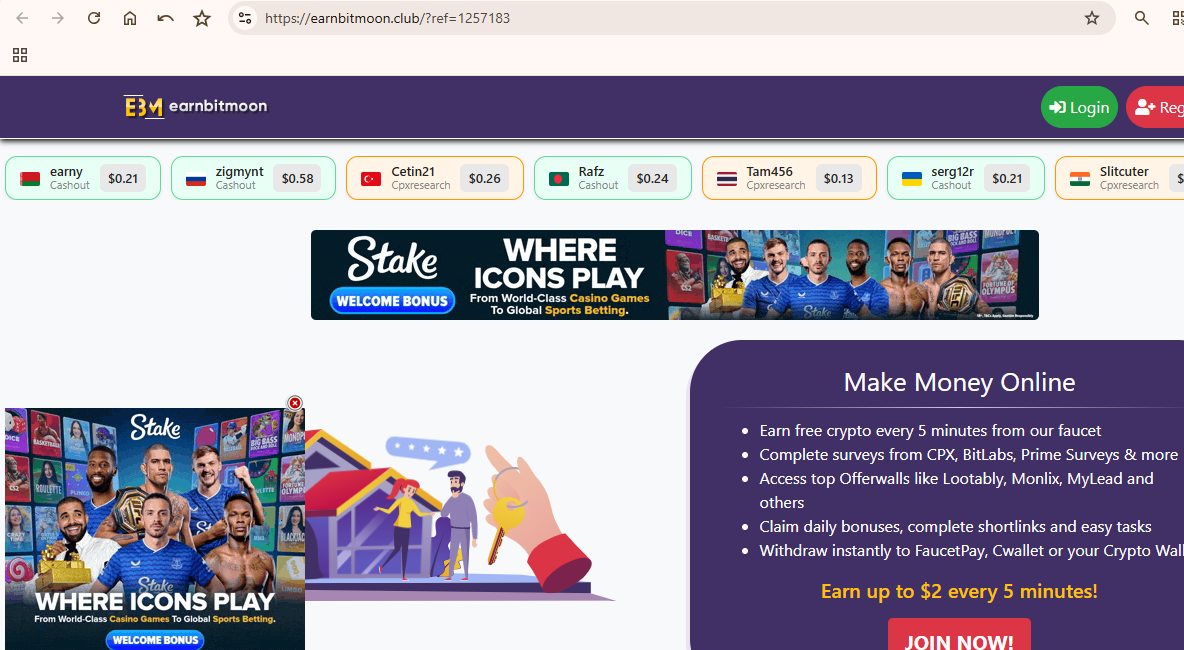Click the surveys bullet mentioning BitLabs
The image size is (1184, 650).
(x=969, y=455)
